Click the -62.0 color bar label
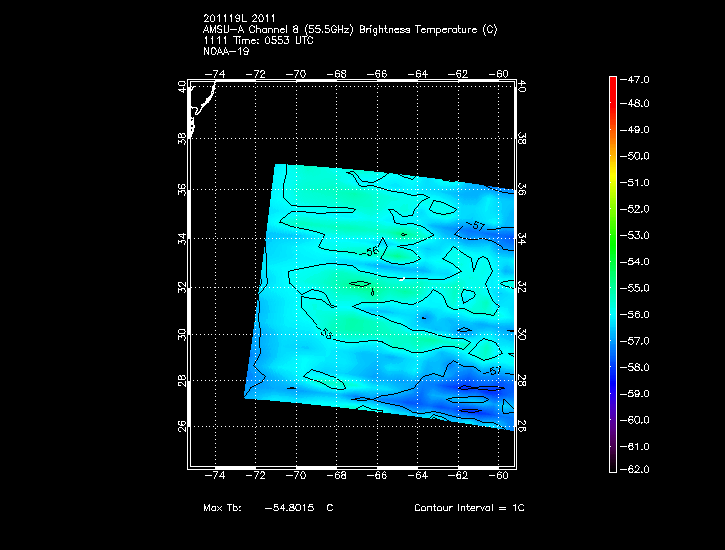This screenshot has height=550, width=725. pos(637,469)
